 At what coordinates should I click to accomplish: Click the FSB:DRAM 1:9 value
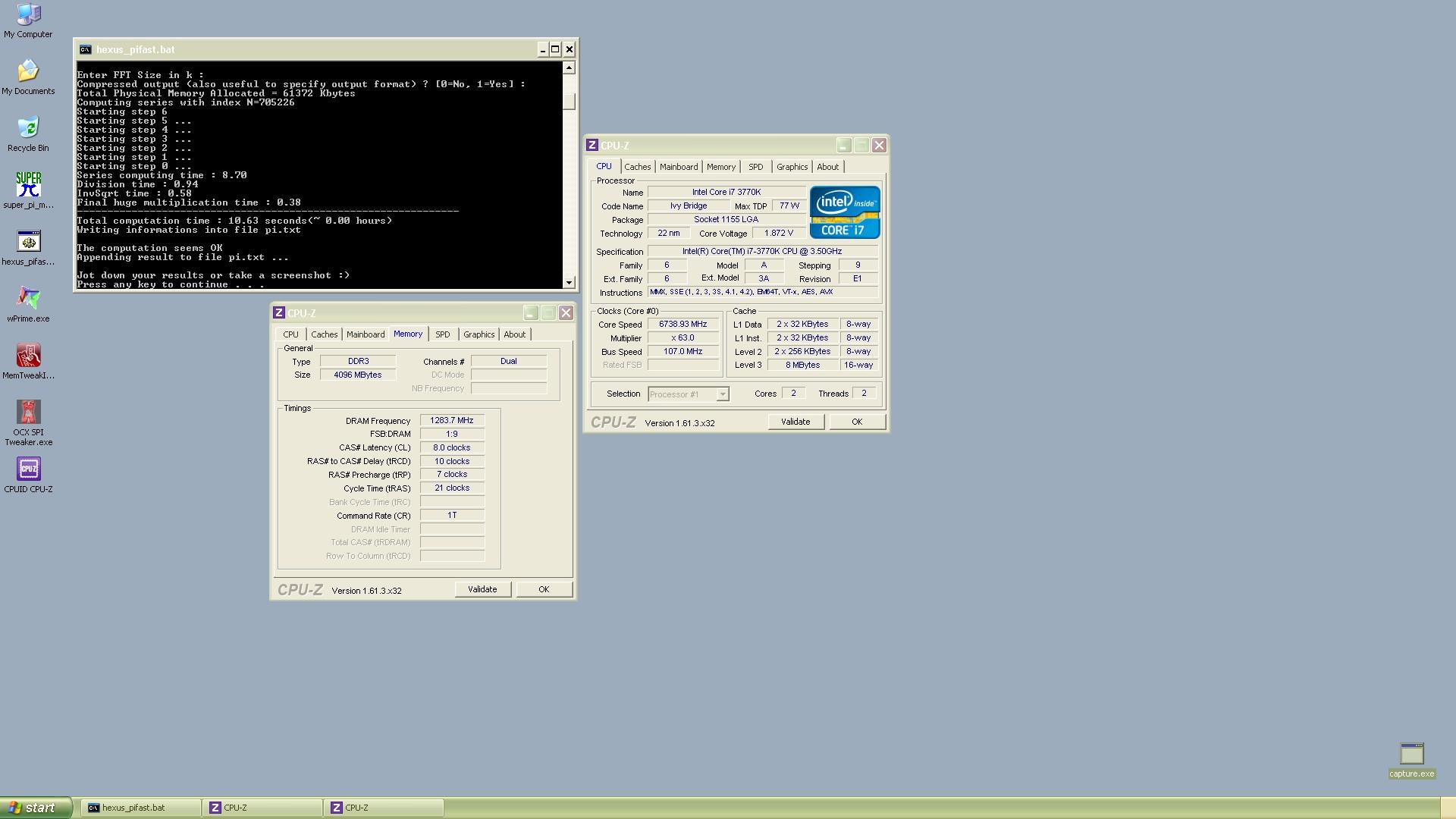click(452, 434)
